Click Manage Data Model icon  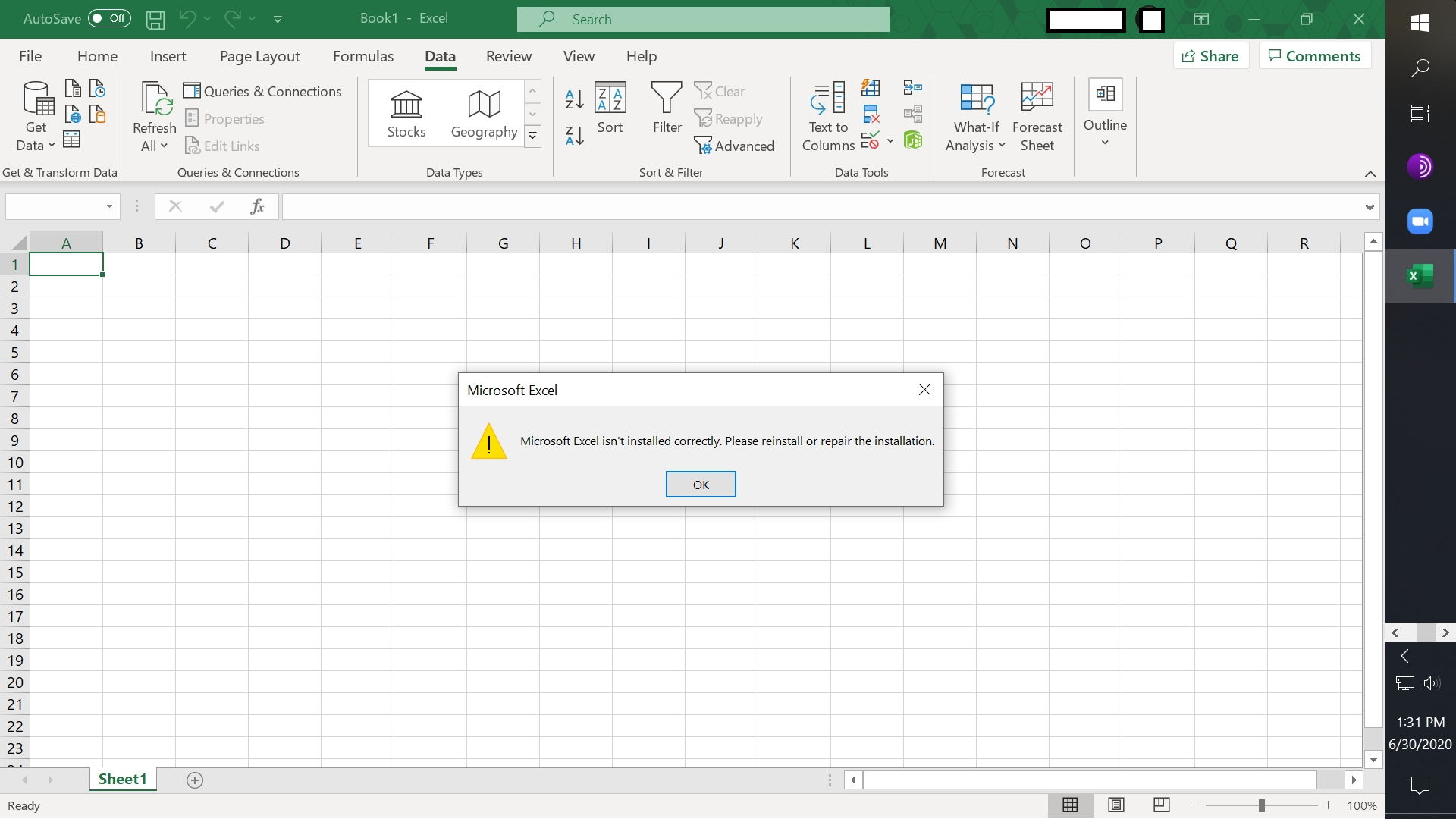coord(913,140)
